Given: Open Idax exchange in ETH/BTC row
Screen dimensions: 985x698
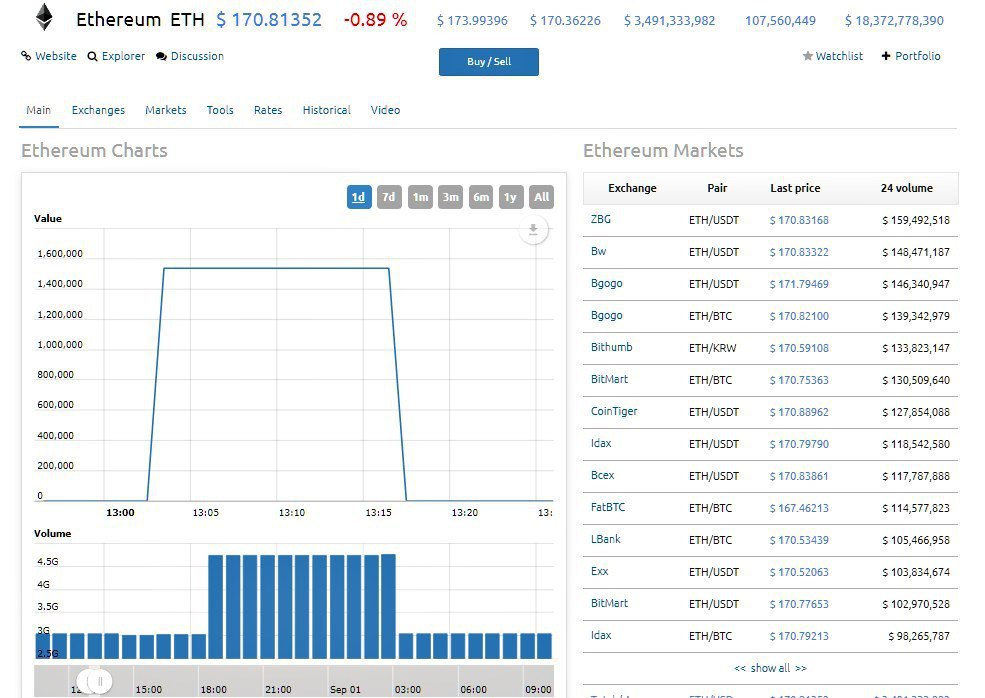Looking at the screenshot, I should (x=601, y=635).
